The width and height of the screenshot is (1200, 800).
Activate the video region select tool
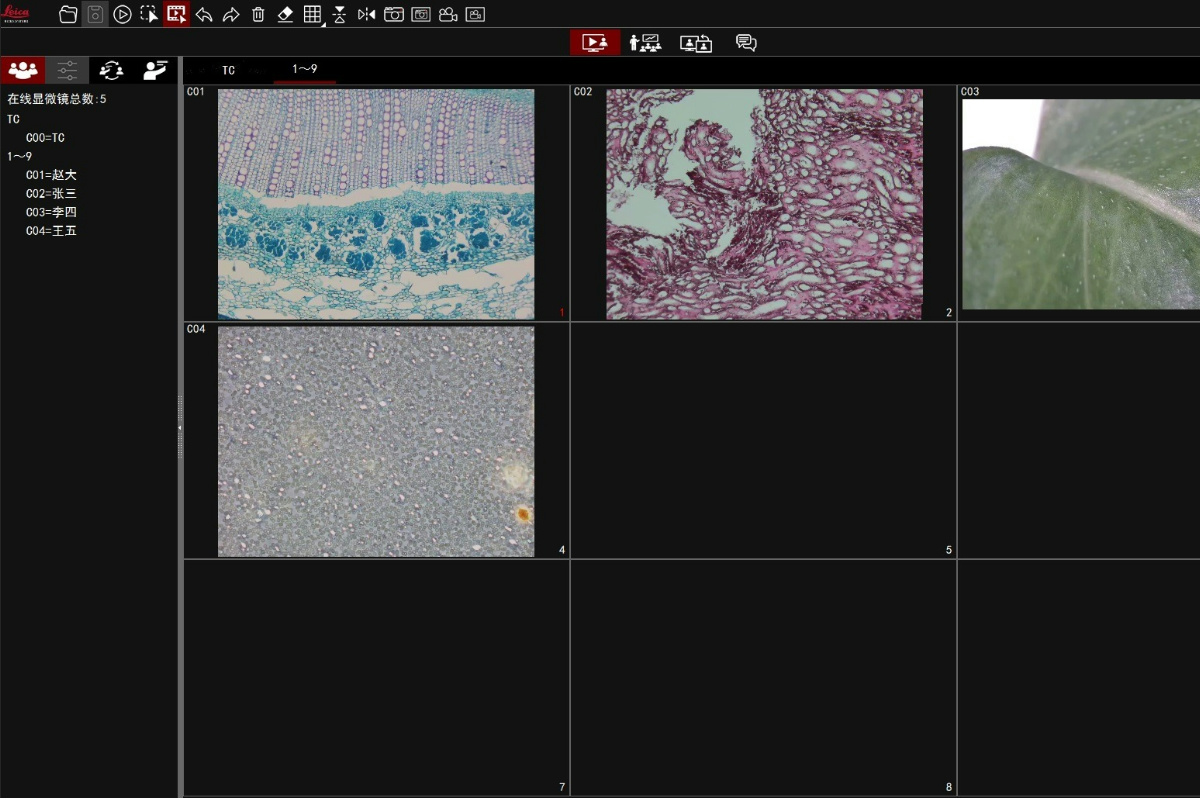tap(177, 14)
